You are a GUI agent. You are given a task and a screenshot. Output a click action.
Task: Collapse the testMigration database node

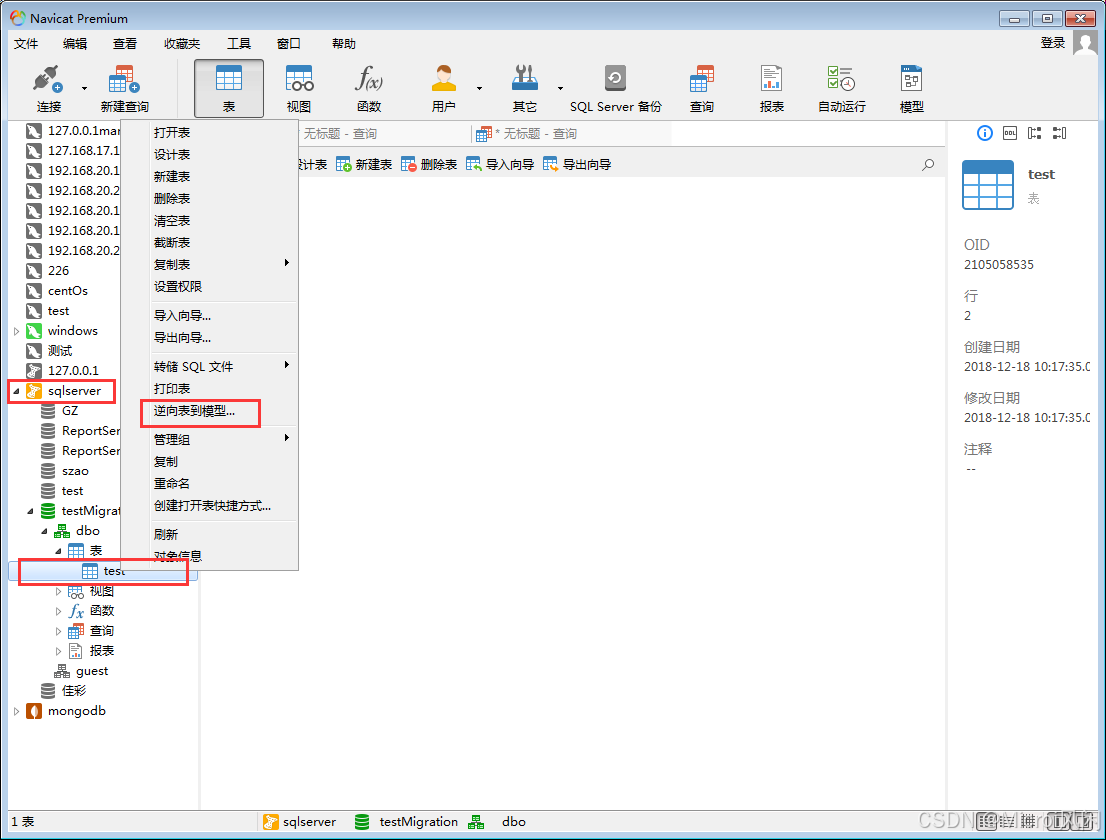coord(30,511)
